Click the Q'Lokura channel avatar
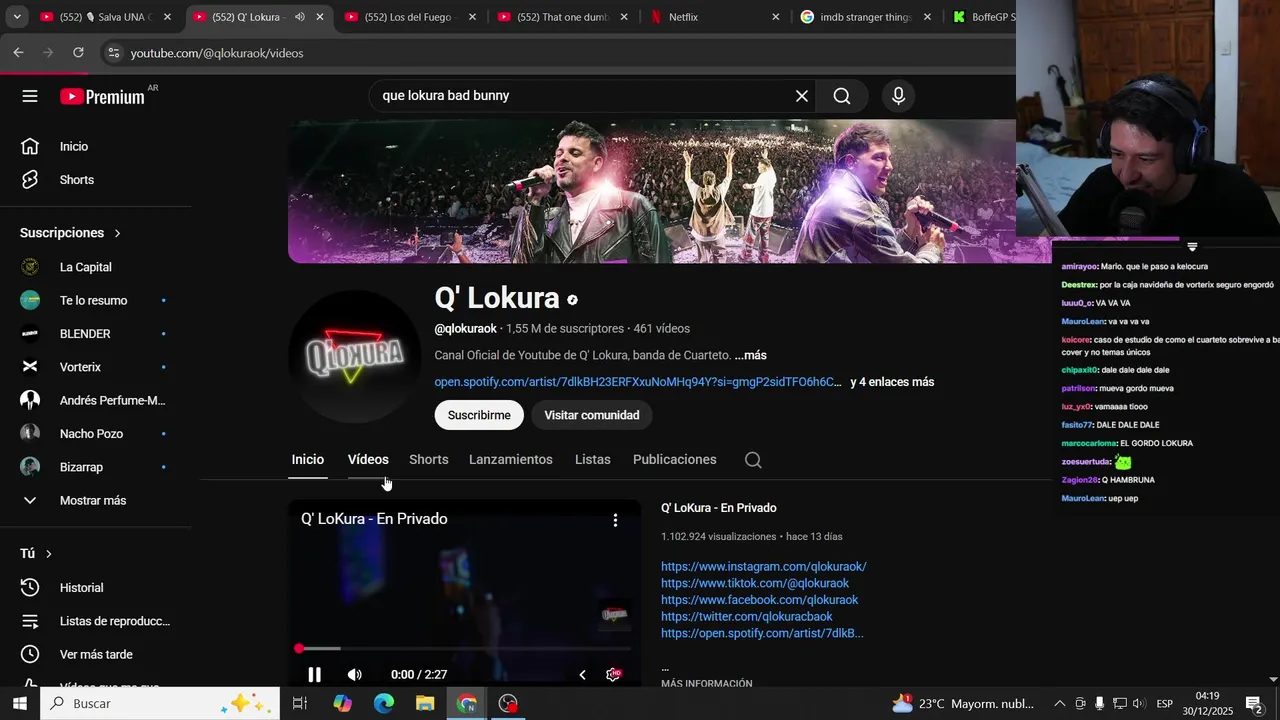Image resolution: width=1280 pixels, height=720 pixels. [x=354, y=357]
